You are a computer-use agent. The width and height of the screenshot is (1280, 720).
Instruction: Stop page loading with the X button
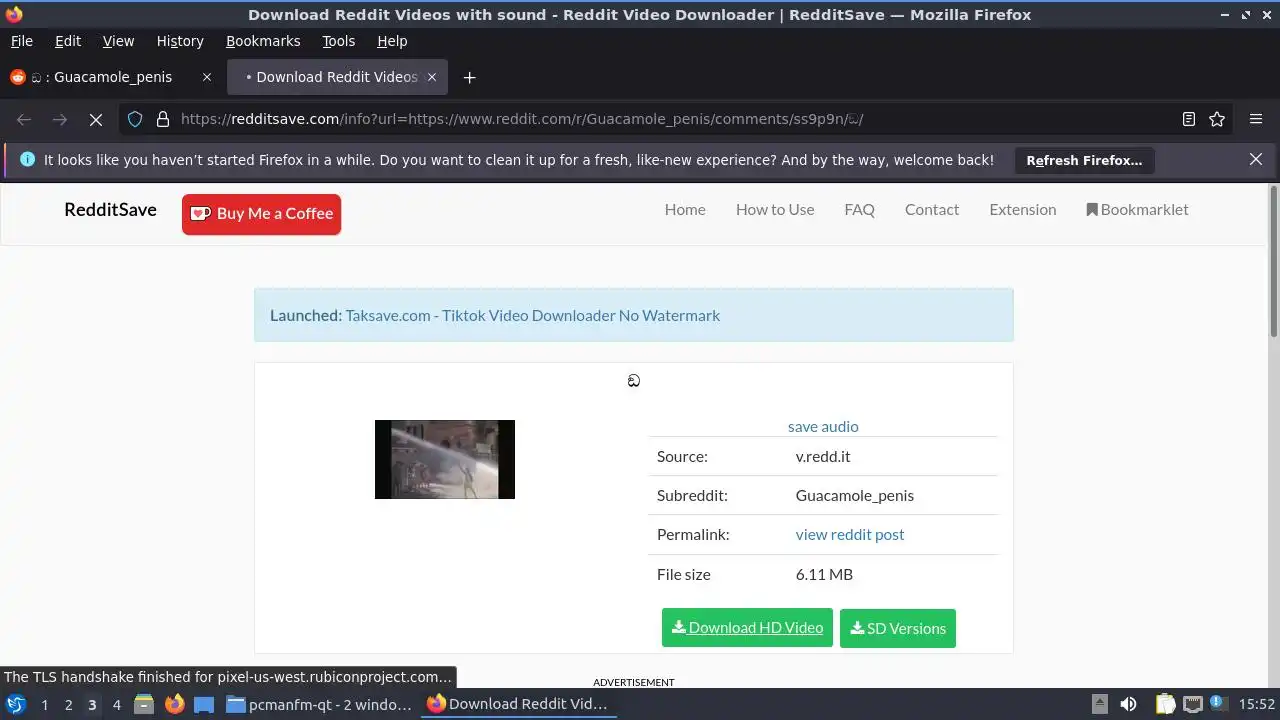click(96, 119)
